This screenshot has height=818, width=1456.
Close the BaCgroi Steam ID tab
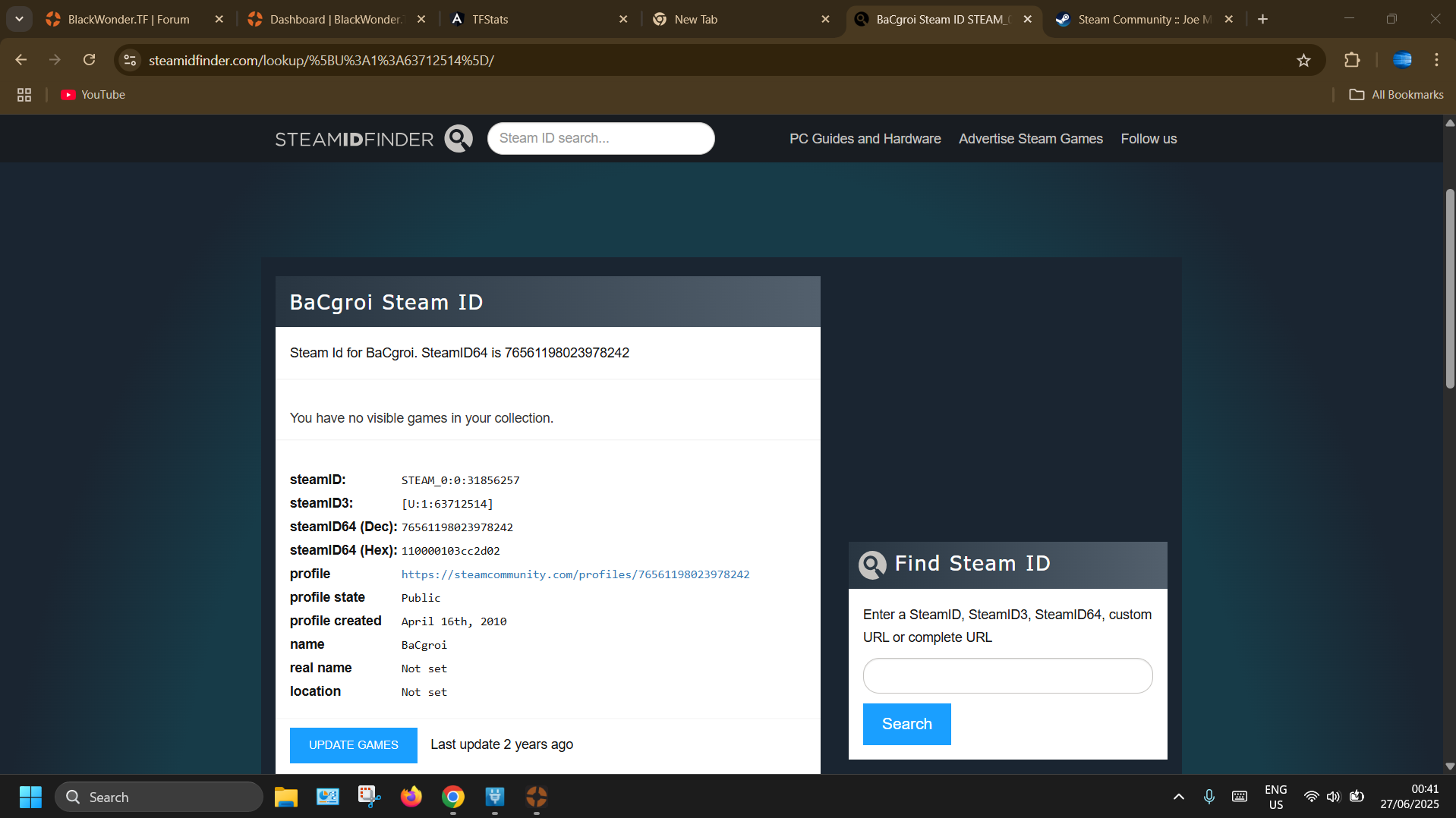(x=1027, y=20)
